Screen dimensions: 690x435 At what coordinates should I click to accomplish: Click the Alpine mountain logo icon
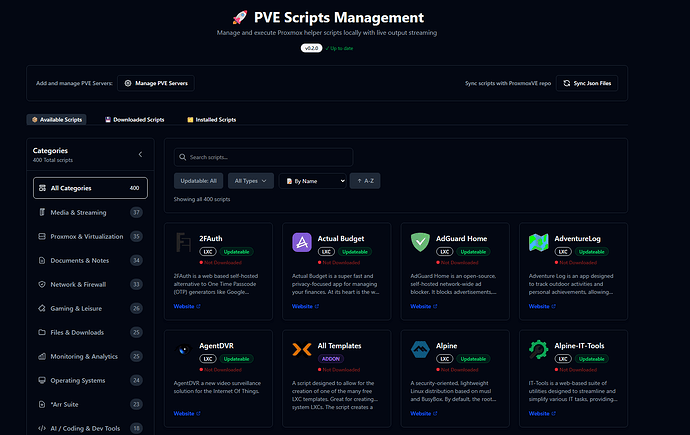(420, 349)
